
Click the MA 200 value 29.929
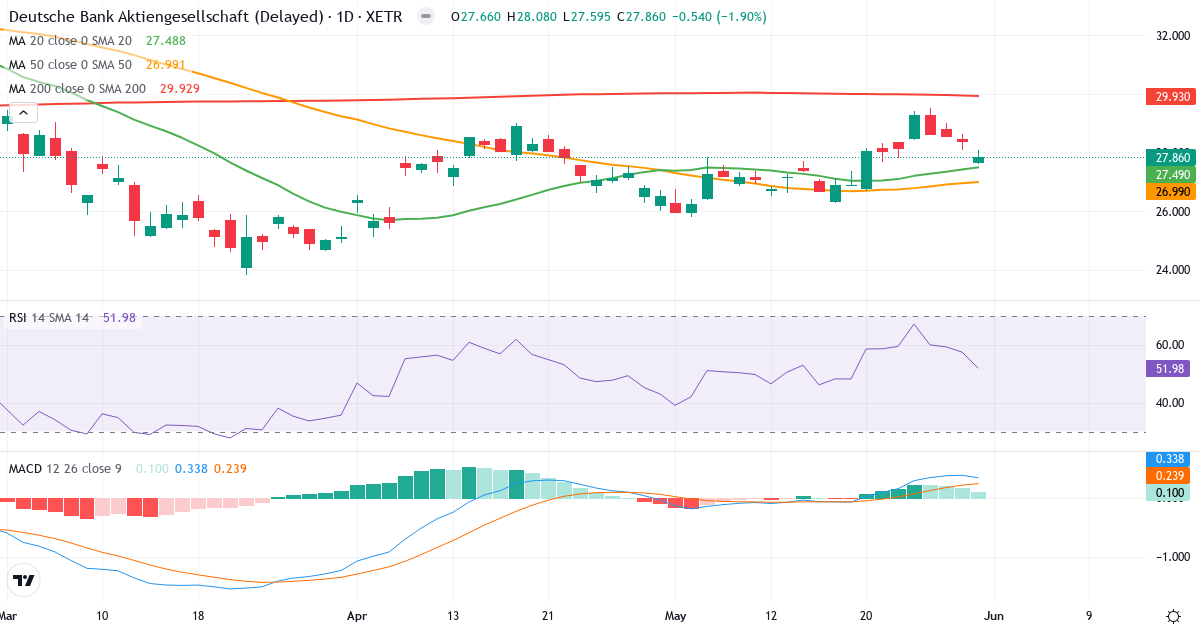pyautogui.click(x=180, y=89)
